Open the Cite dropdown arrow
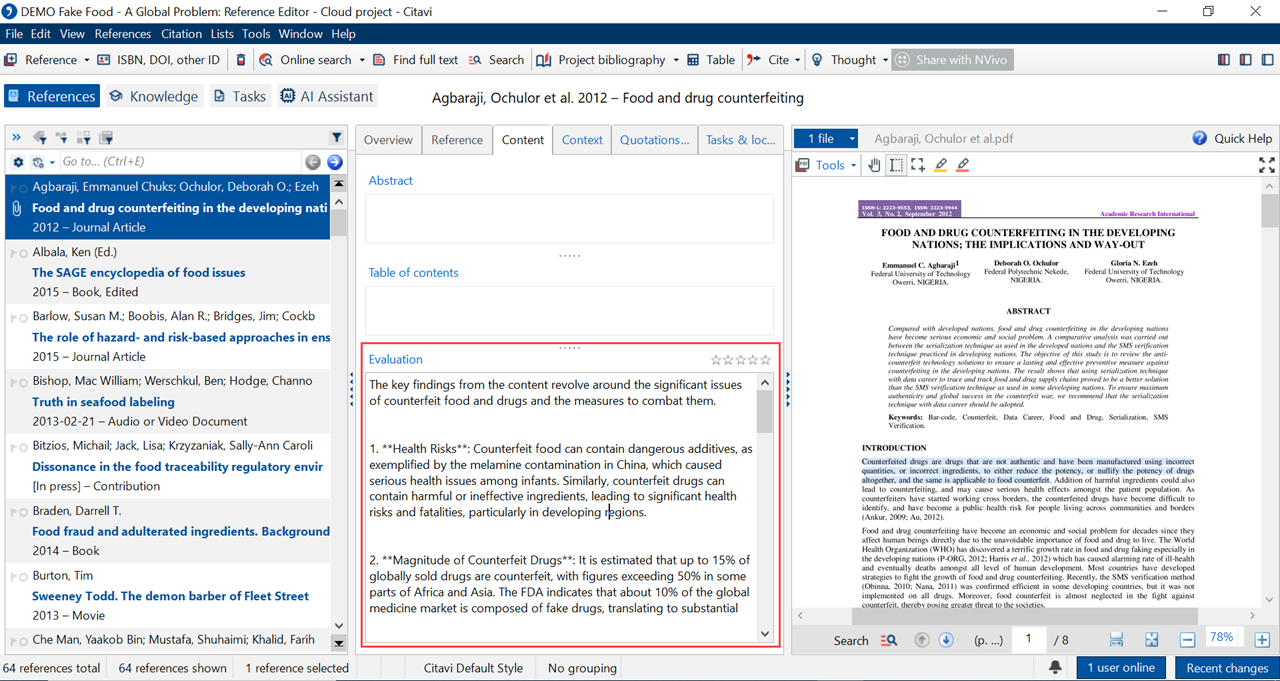The width and height of the screenshot is (1280, 681). [797, 60]
